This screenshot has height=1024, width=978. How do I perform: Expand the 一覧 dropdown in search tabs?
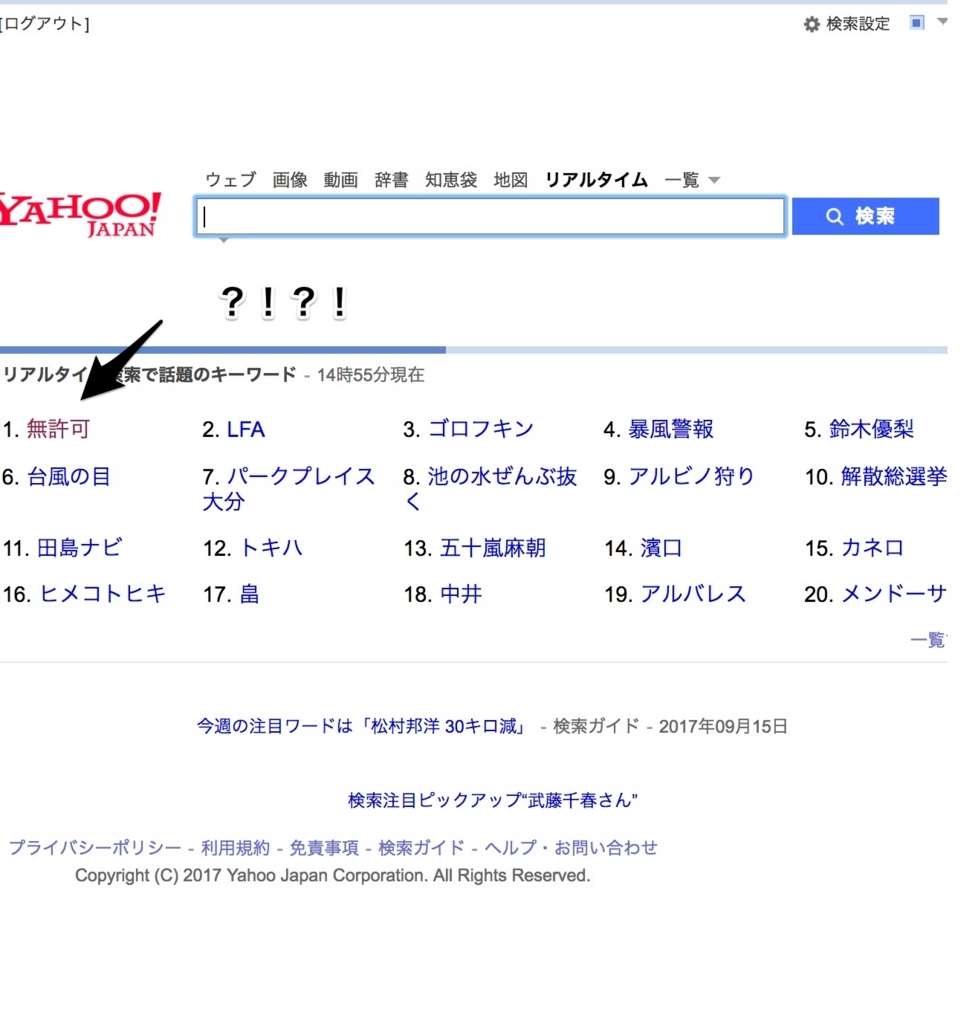[692, 180]
